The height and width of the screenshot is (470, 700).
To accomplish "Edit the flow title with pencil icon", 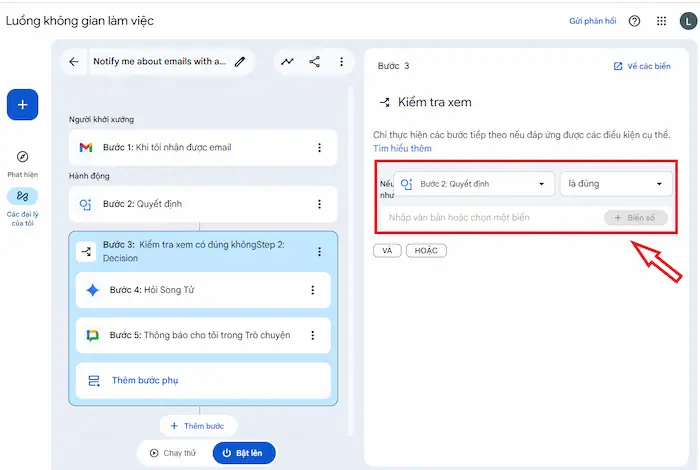I will coord(240,62).
